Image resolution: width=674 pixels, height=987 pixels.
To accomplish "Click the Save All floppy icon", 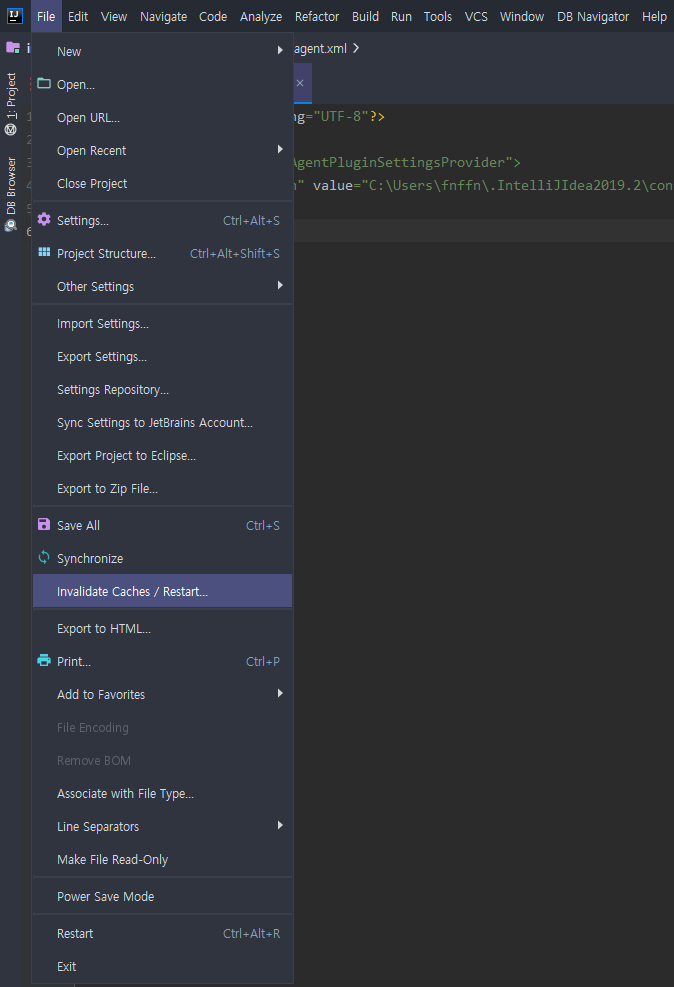I will pyautogui.click(x=44, y=524).
